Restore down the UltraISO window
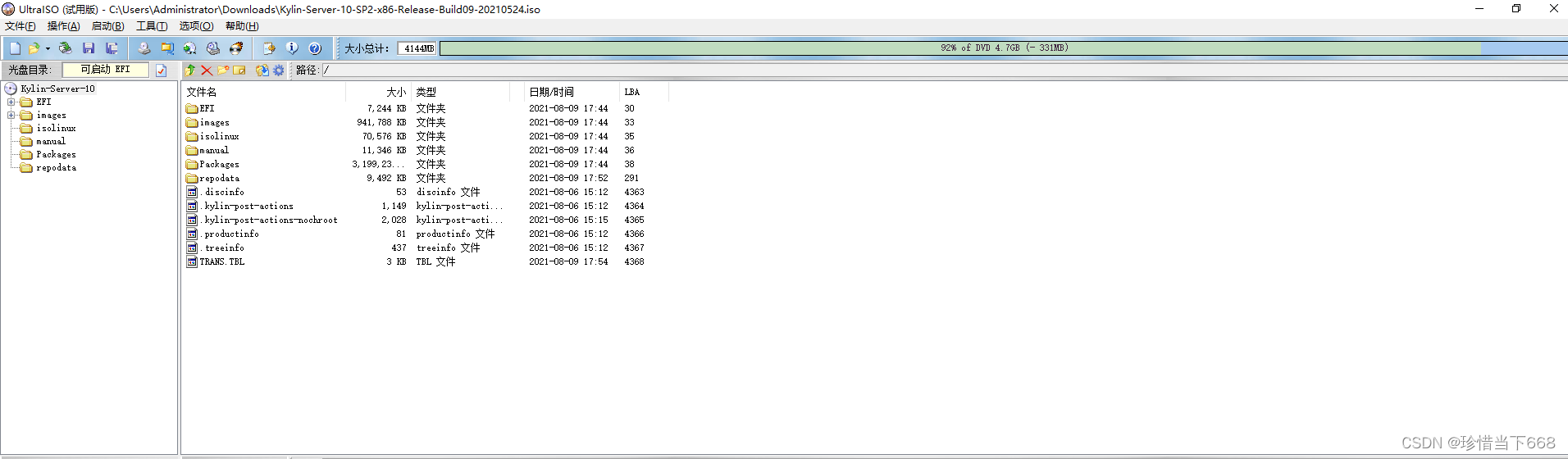1568x459 pixels. [x=1516, y=9]
